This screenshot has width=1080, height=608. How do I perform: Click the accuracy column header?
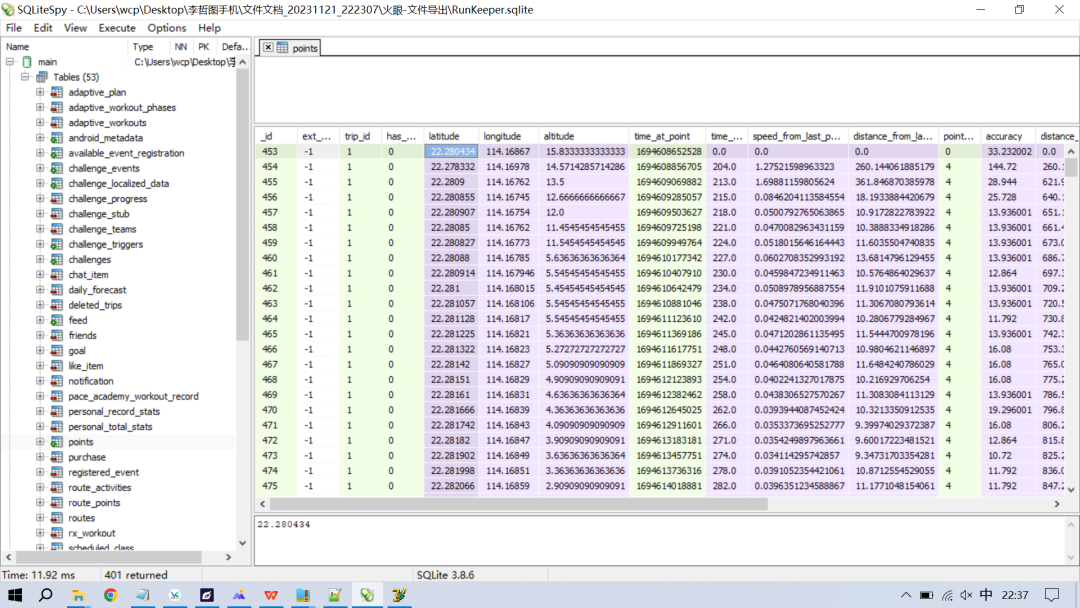1008,136
